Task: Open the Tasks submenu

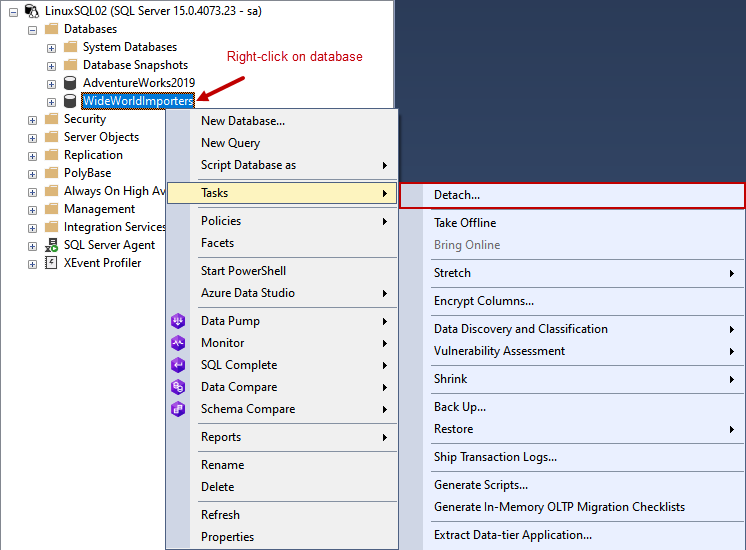Action: click(282, 193)
